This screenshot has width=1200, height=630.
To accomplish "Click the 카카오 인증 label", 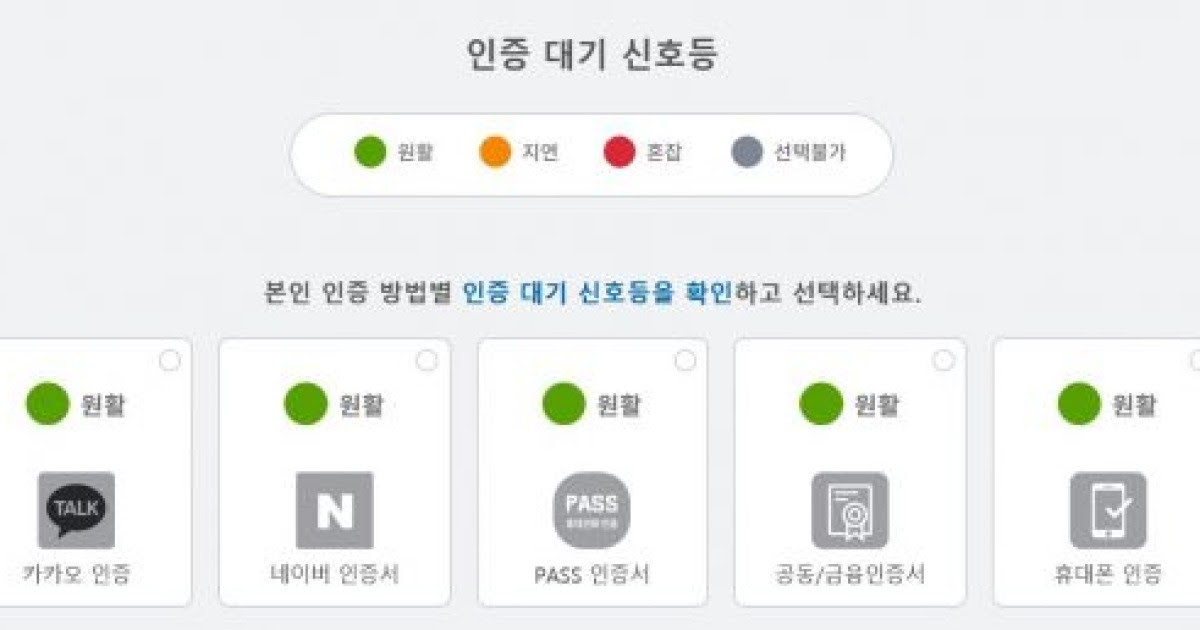I will (x=77, y=575).
